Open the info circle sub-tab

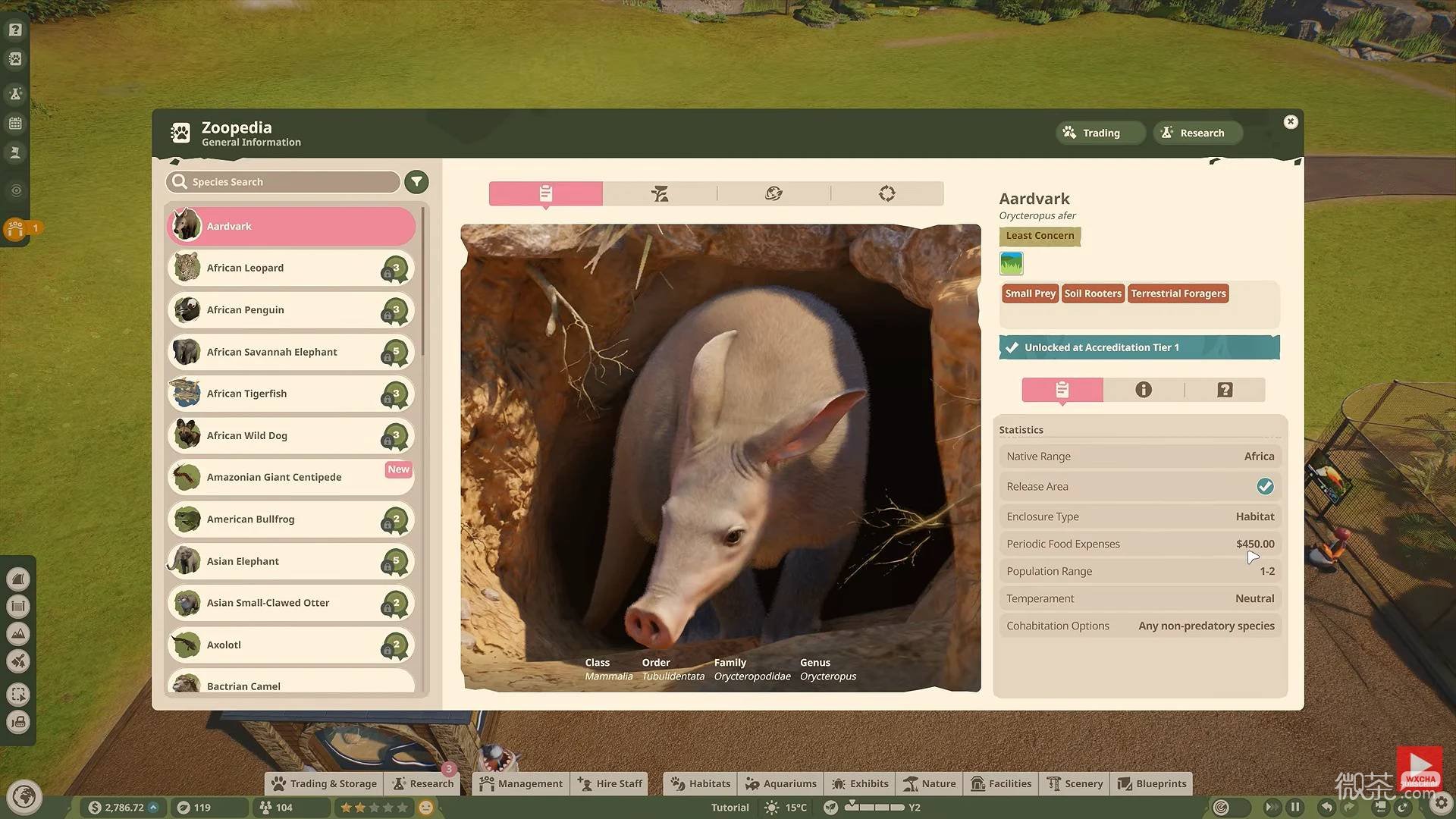(x=1144, y=390)
